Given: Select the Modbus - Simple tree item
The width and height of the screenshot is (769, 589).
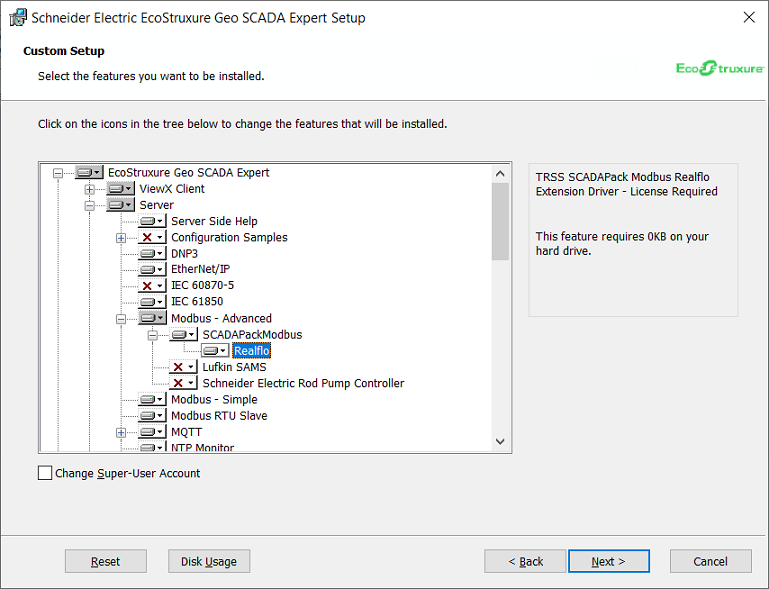Looking at the screenshot, I should [214, 400].
